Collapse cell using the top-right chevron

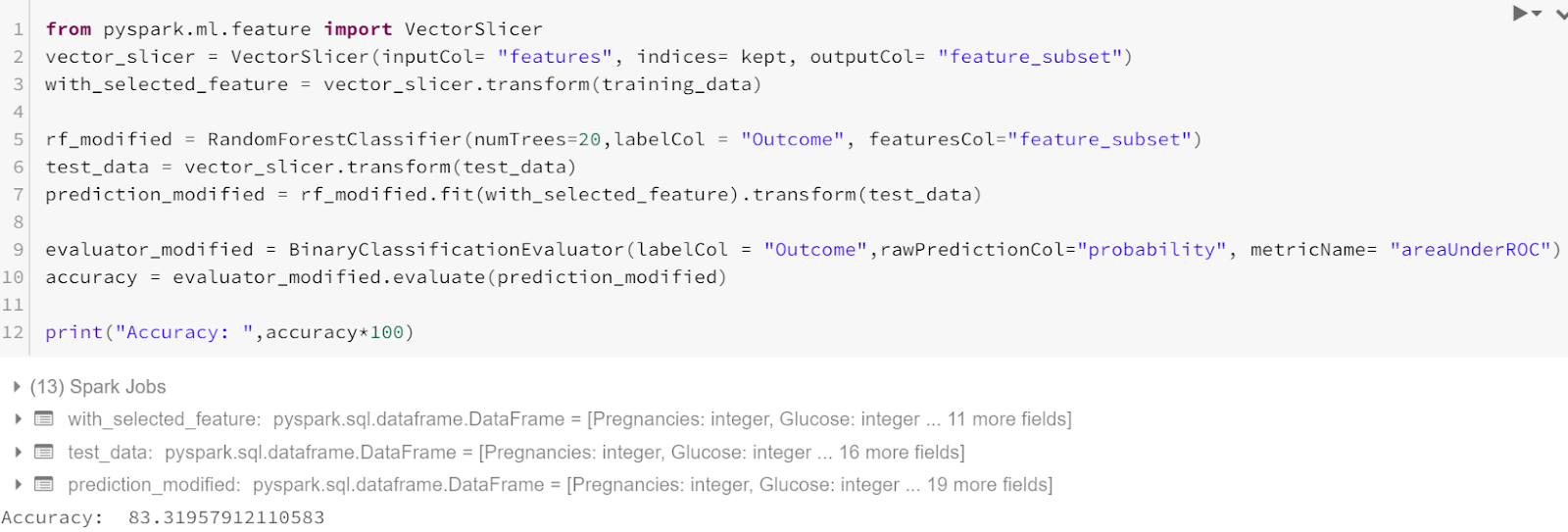click(1562, 15)
